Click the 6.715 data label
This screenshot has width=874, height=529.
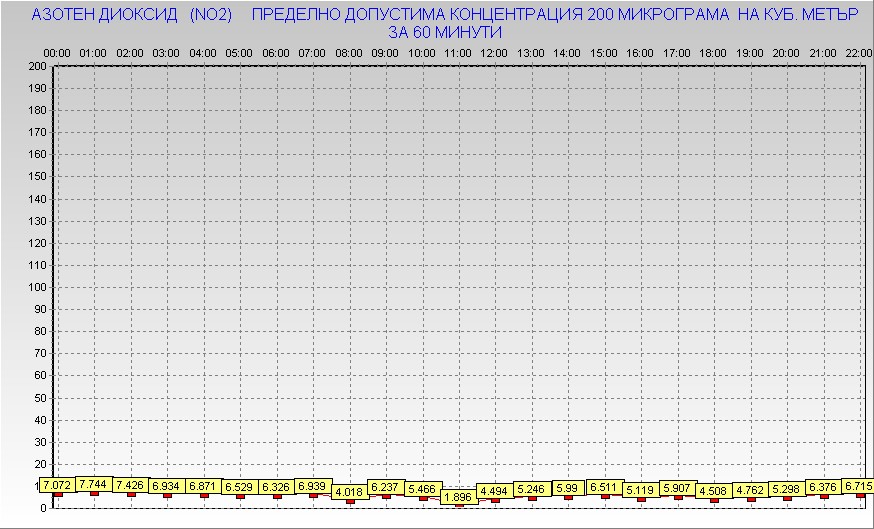pos(858,486)
